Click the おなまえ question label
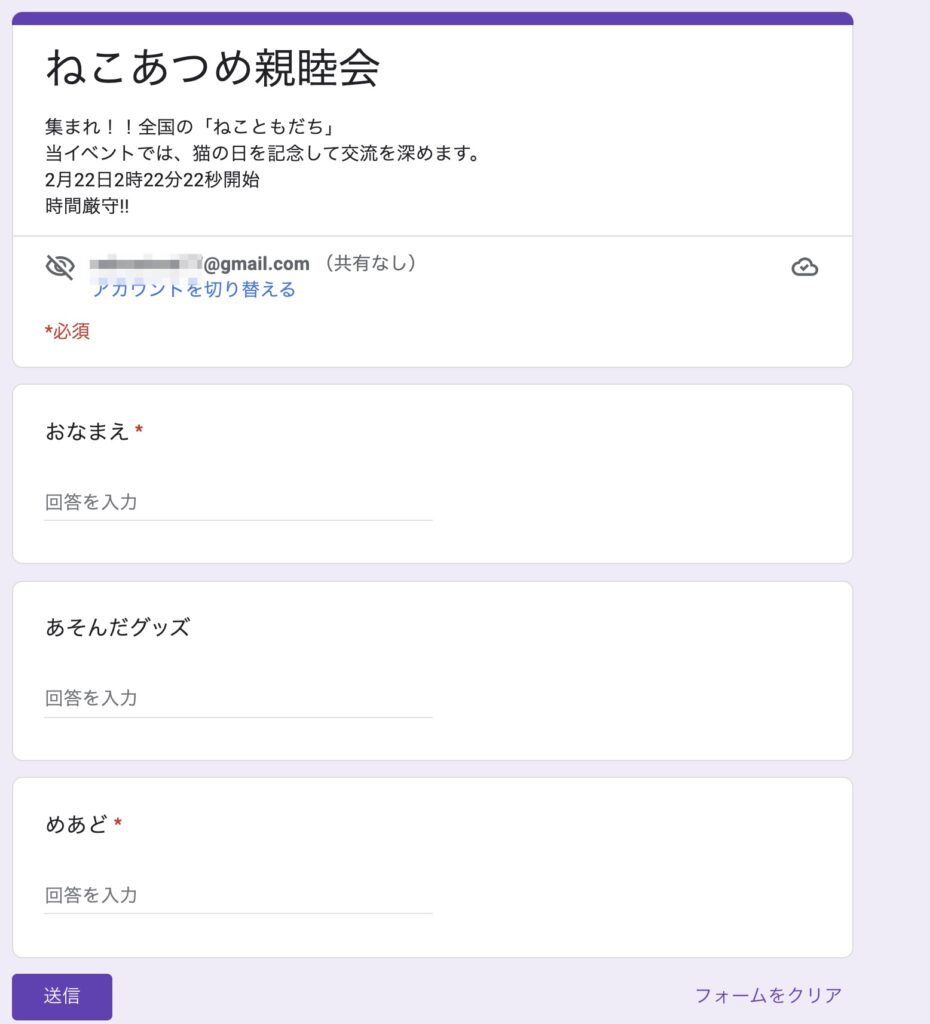Viewport: 930px width, 1024px height. 87,431
